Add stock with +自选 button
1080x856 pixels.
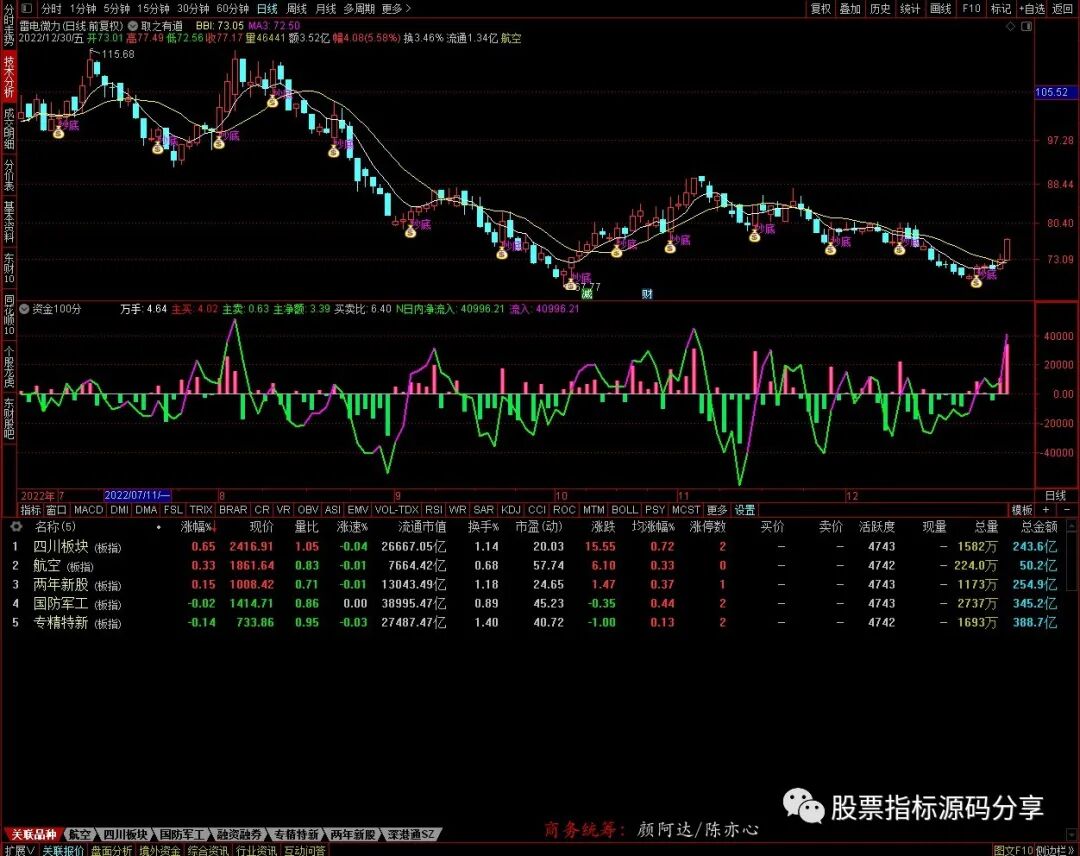click(1032, 8)
